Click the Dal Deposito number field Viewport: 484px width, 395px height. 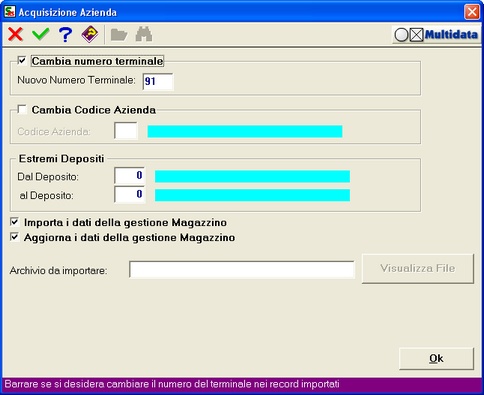coord(129,176)
